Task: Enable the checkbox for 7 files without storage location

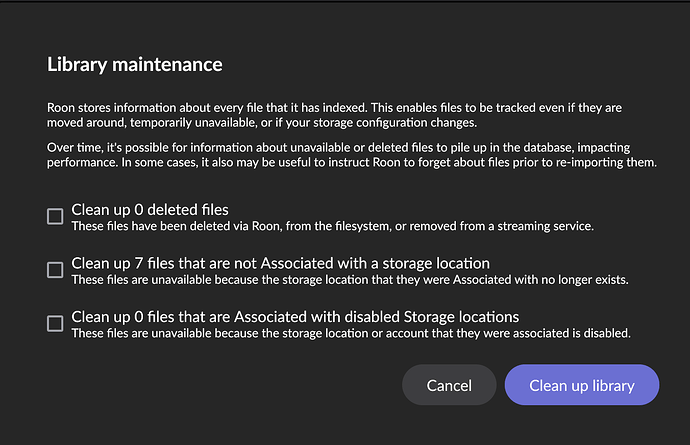Action: pos(55,270)
